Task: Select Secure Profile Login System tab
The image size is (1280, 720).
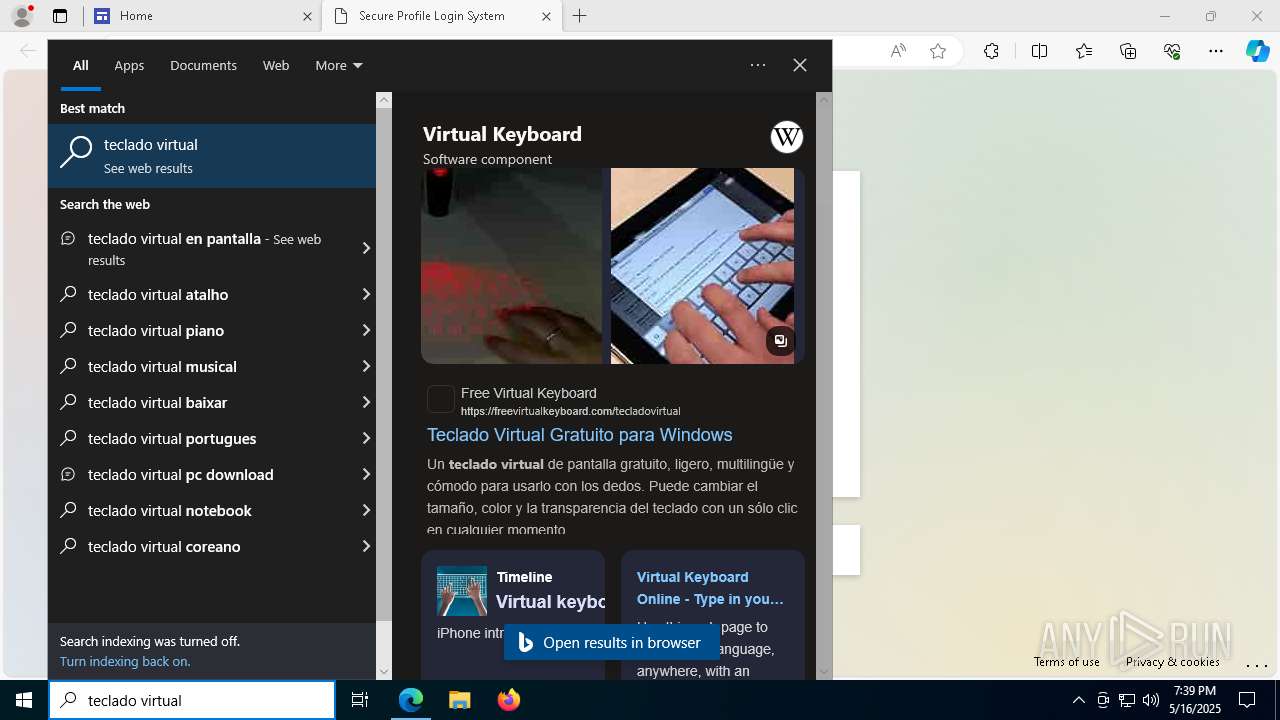Action: (441, 16)
